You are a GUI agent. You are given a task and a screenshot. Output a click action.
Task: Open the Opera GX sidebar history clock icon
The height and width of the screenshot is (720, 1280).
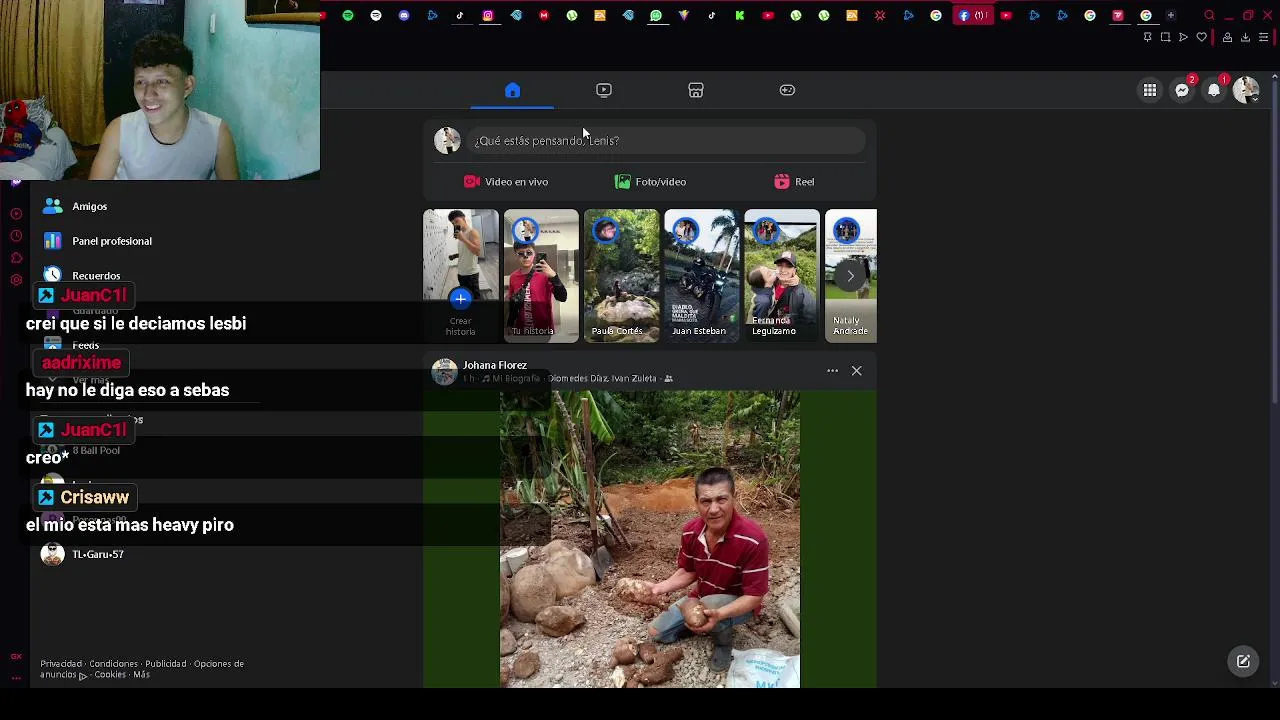point(16,235)
